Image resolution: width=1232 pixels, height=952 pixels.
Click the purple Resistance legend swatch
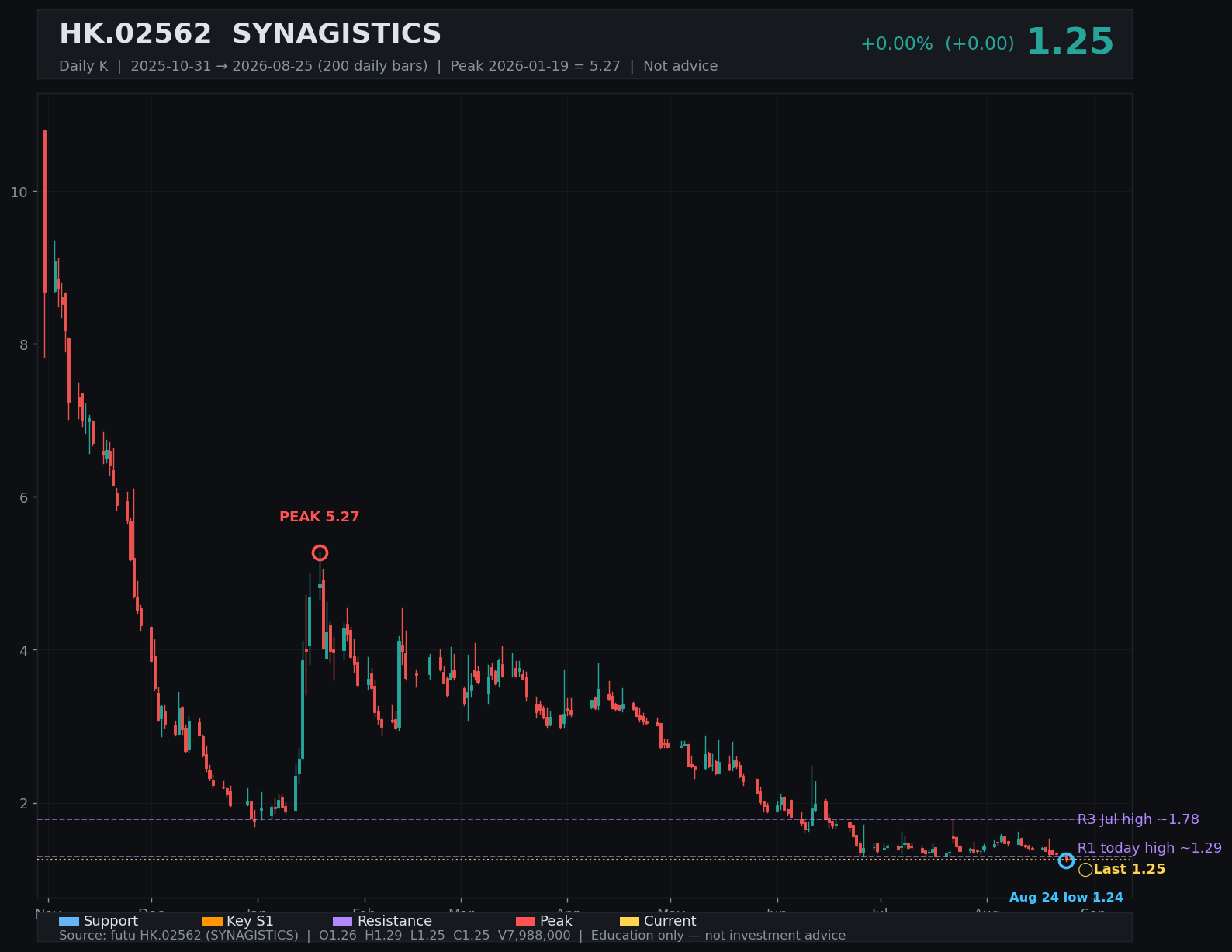click(x=342, y=921)
